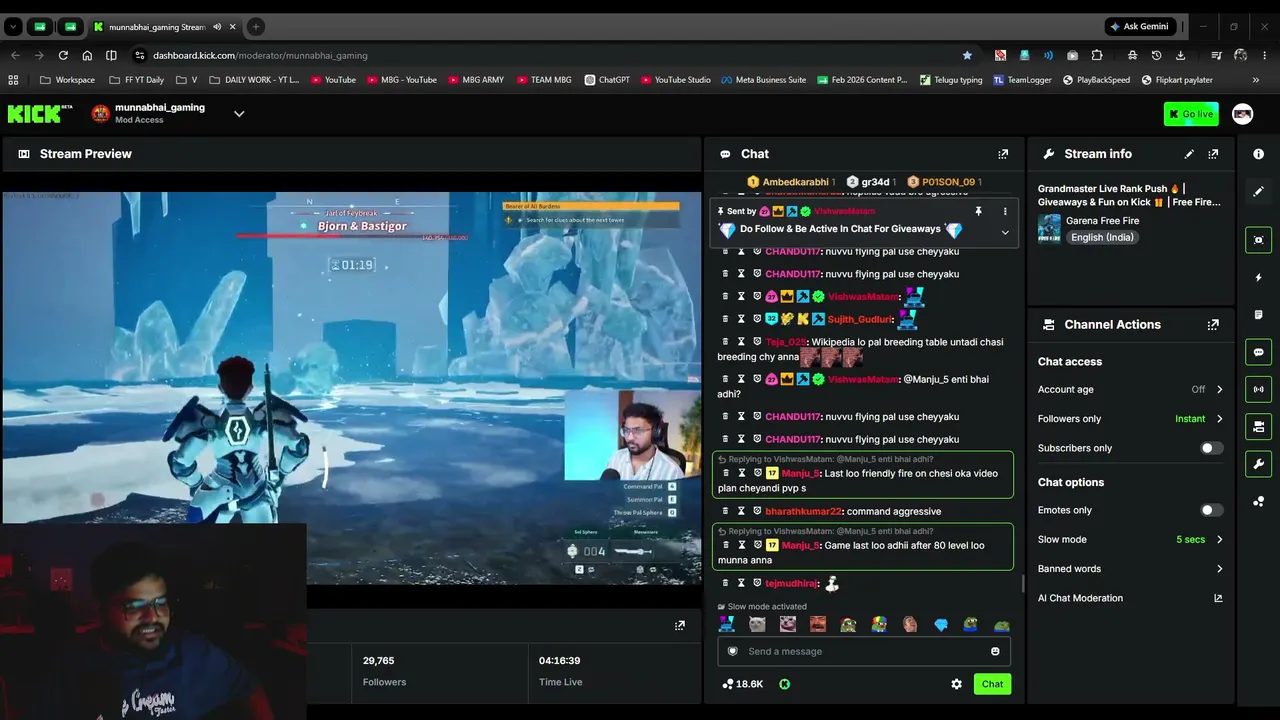Click the Kick logo in the header
The height and width of the screenshot is (720, 1280).
[40, 114]
